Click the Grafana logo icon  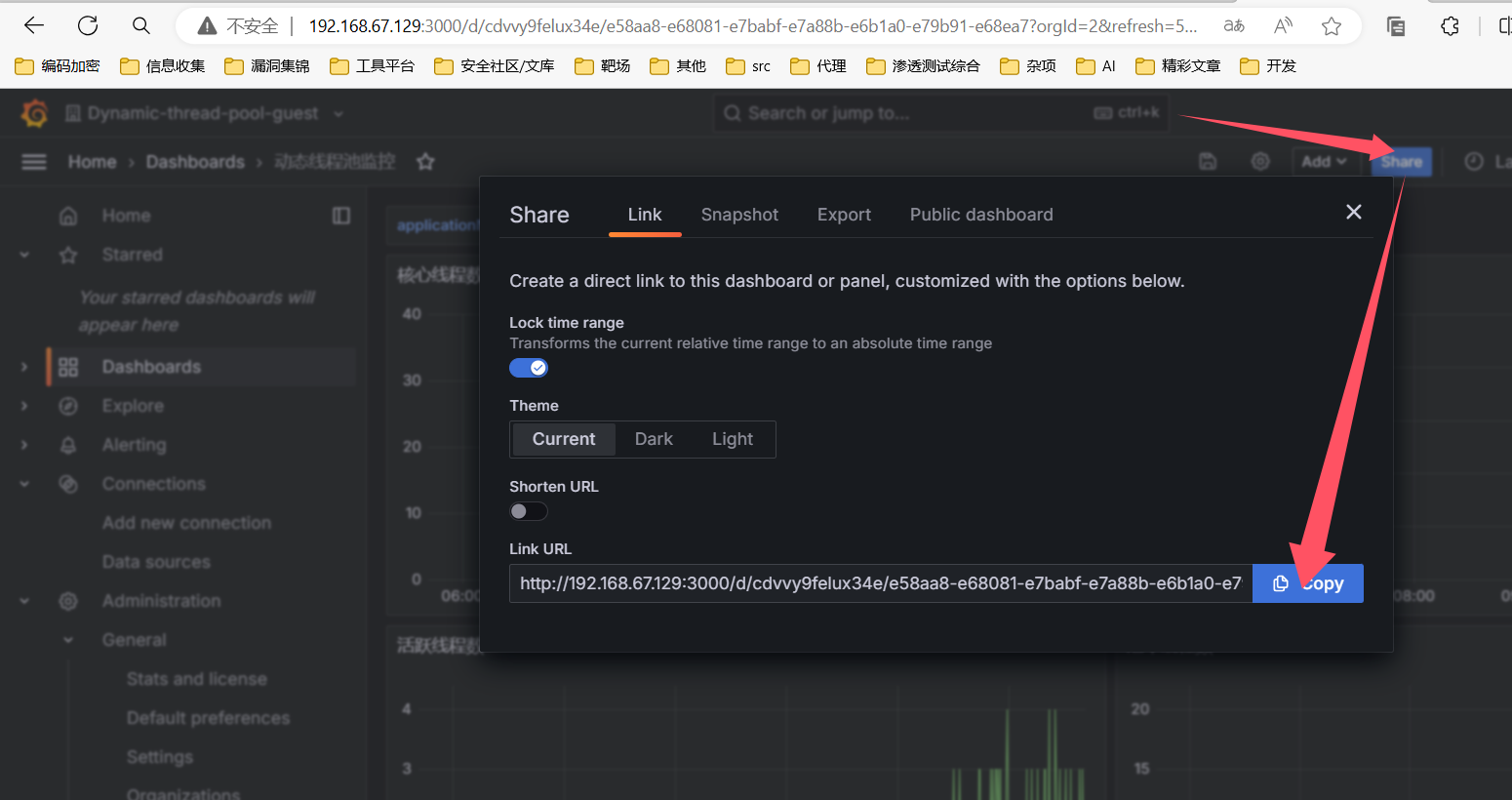tap(35, 113)
